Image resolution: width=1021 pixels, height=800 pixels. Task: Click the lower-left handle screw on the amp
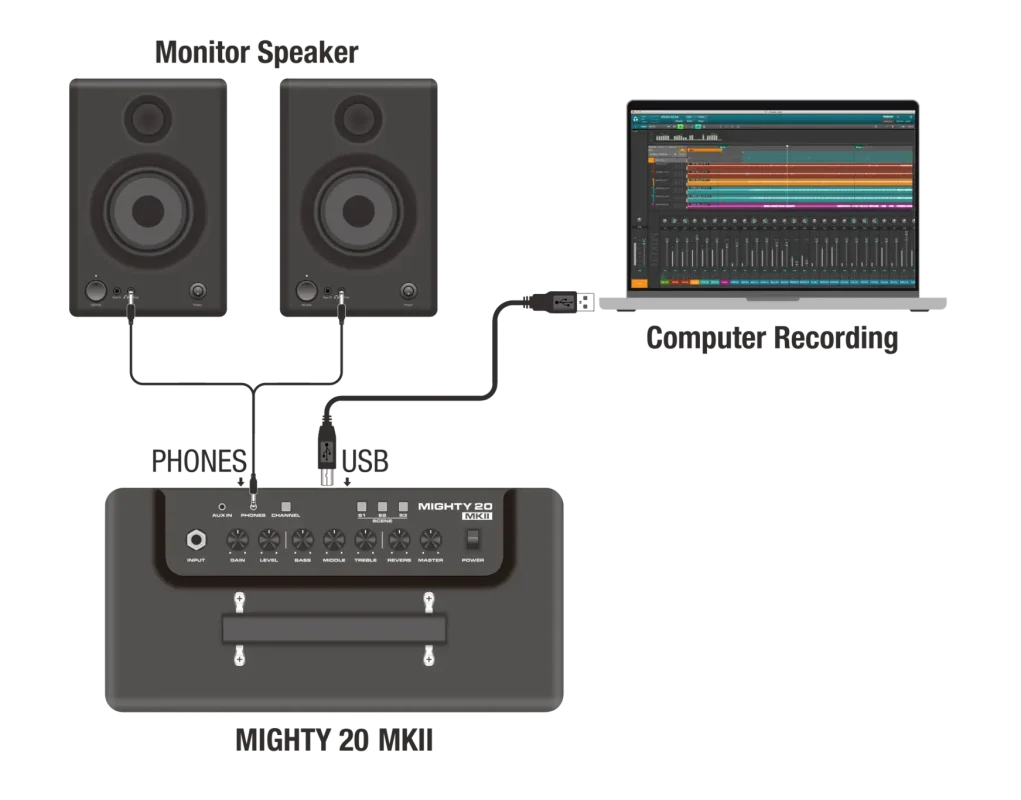tap(239, 658)
